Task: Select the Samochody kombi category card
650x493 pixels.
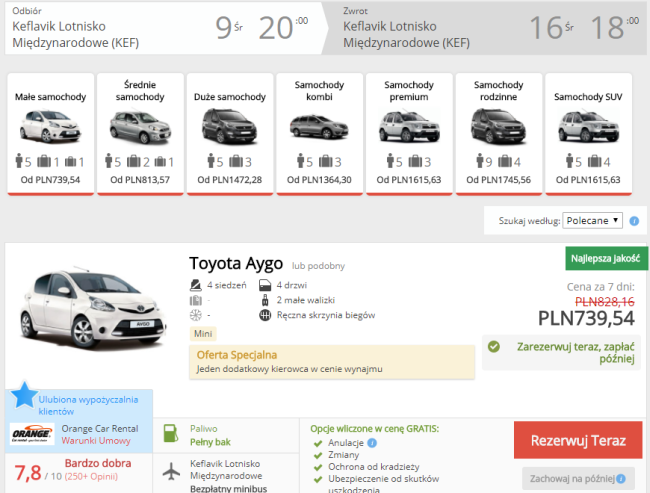Action: 319,134
